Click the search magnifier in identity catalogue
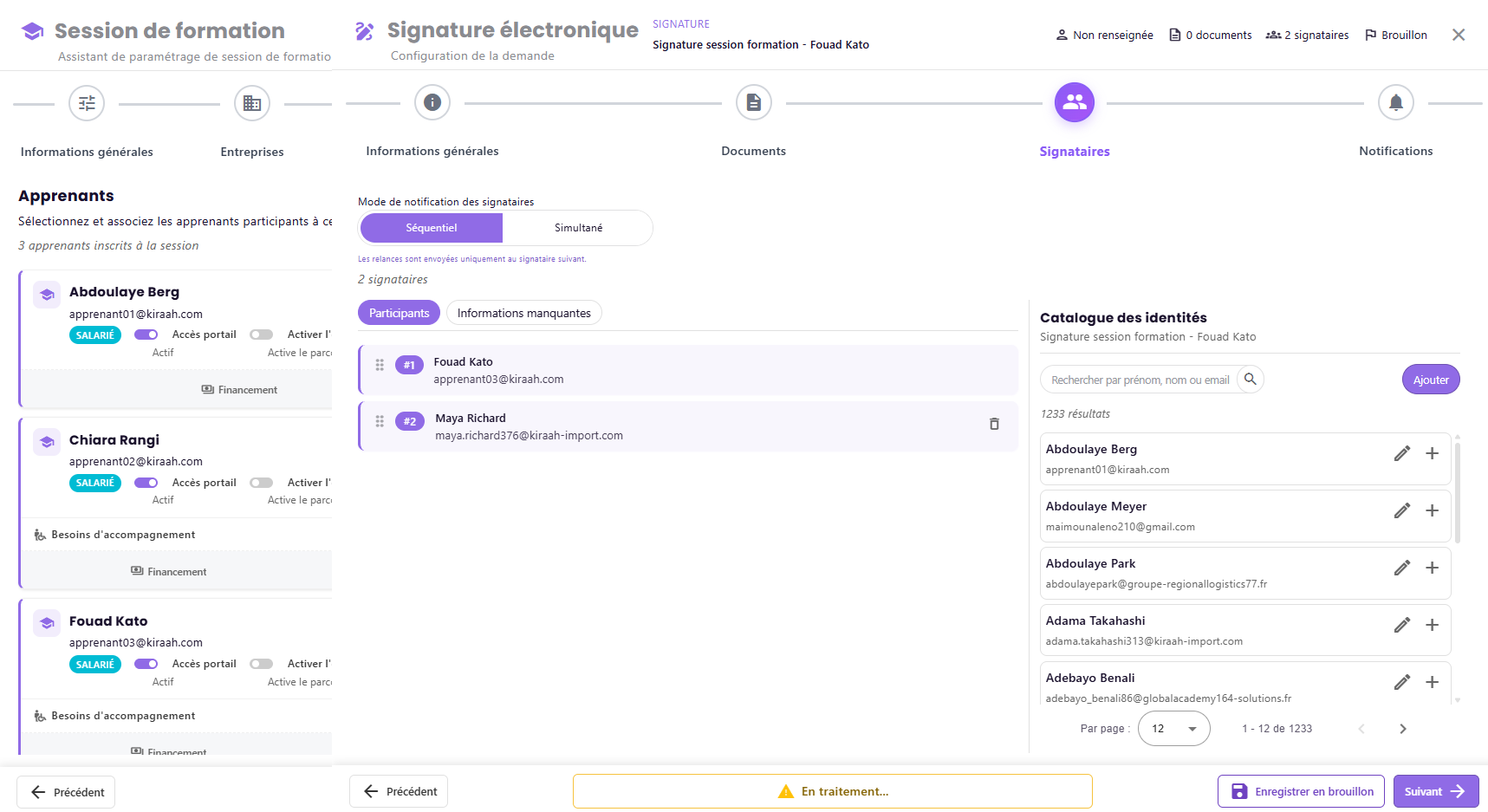1488x812 pixels. (x=1250, y=379)
